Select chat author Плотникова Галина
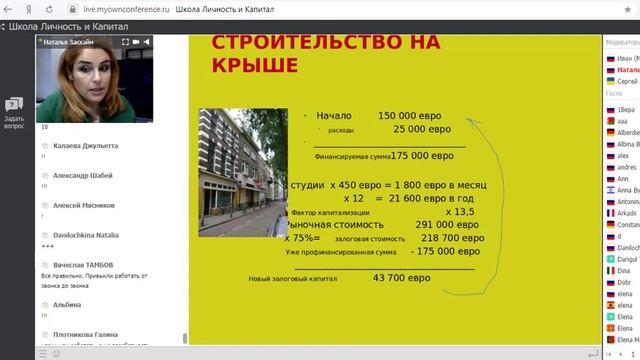This screenshot has width=640, height=360. click(86, 335)
